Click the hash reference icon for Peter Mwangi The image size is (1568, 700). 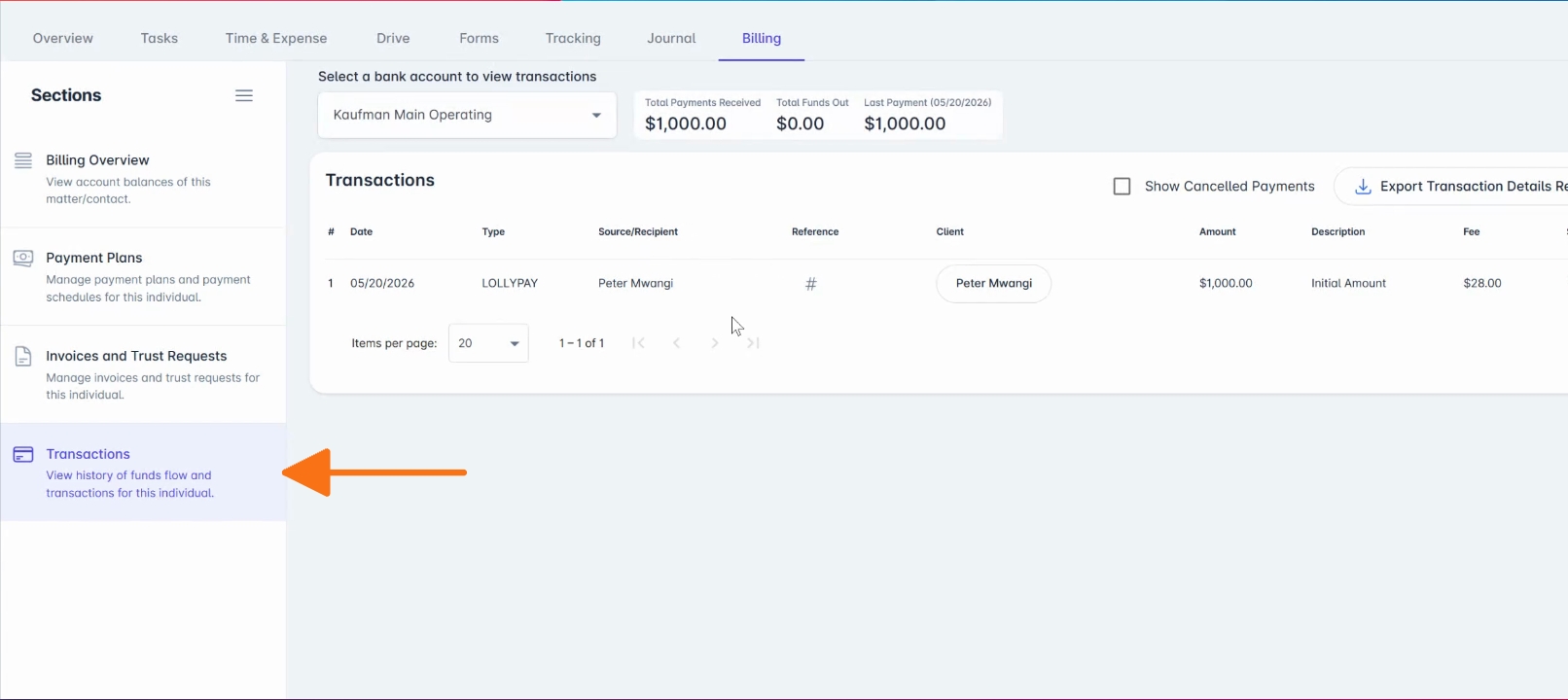[811, 284]
